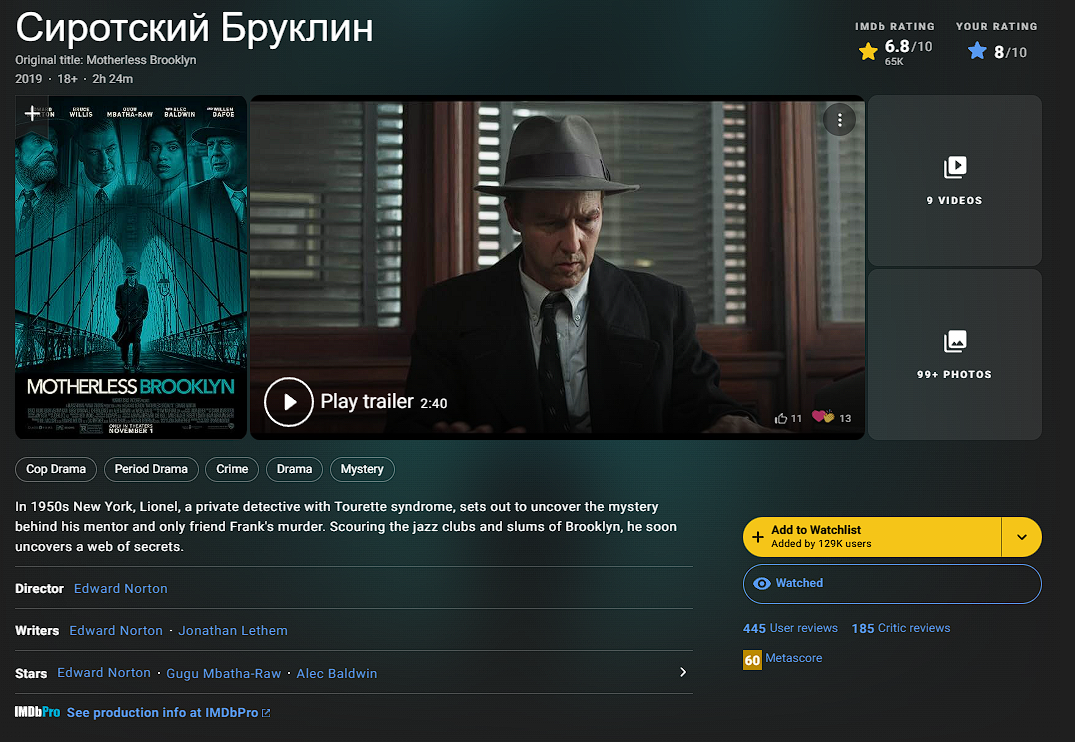Select the Cop Drama genre chip

[56, 469]
